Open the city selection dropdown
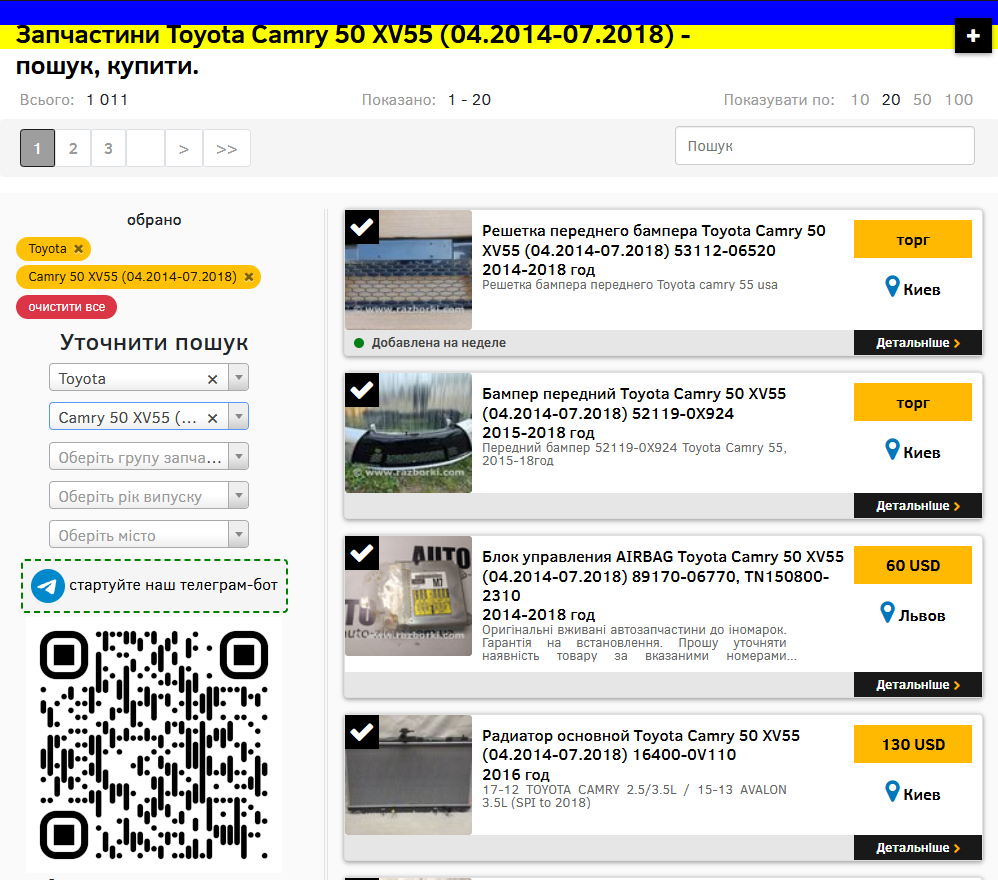The height and width of the screenshot is (880, 998). click(149, 534)
